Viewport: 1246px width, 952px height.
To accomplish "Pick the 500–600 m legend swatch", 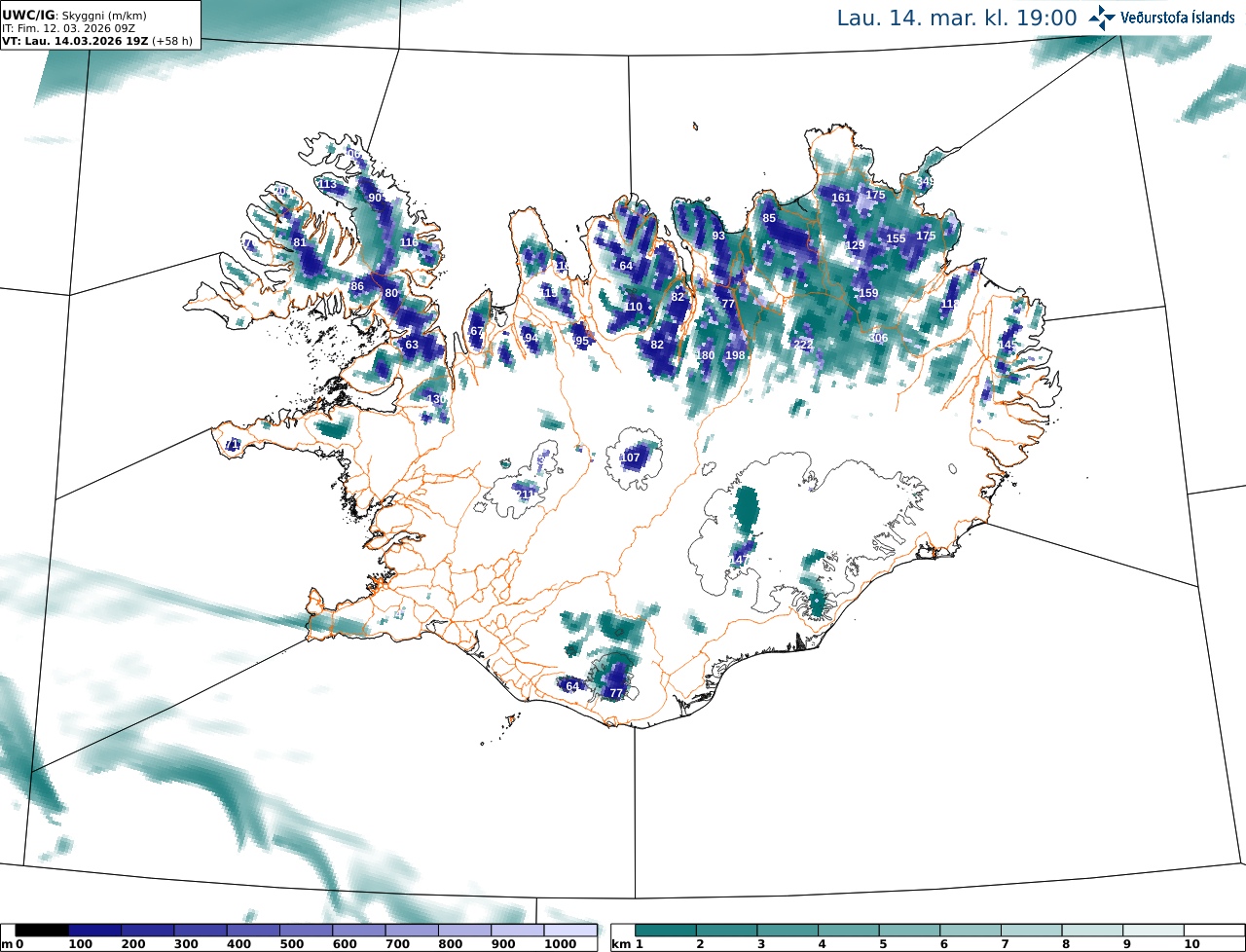I will point(306,931).
